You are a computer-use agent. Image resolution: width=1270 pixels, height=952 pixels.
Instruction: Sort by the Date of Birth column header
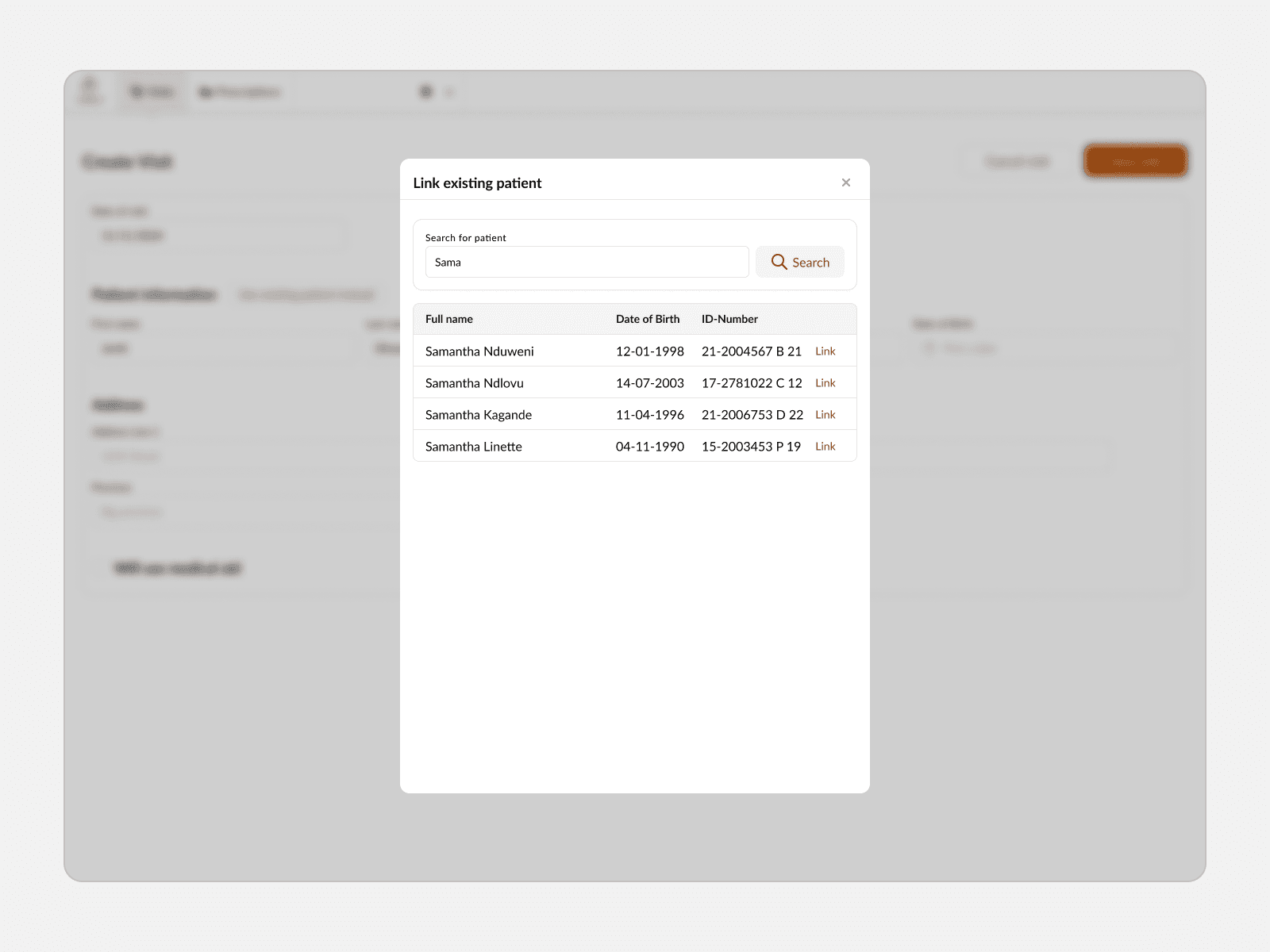click(648, 319)
